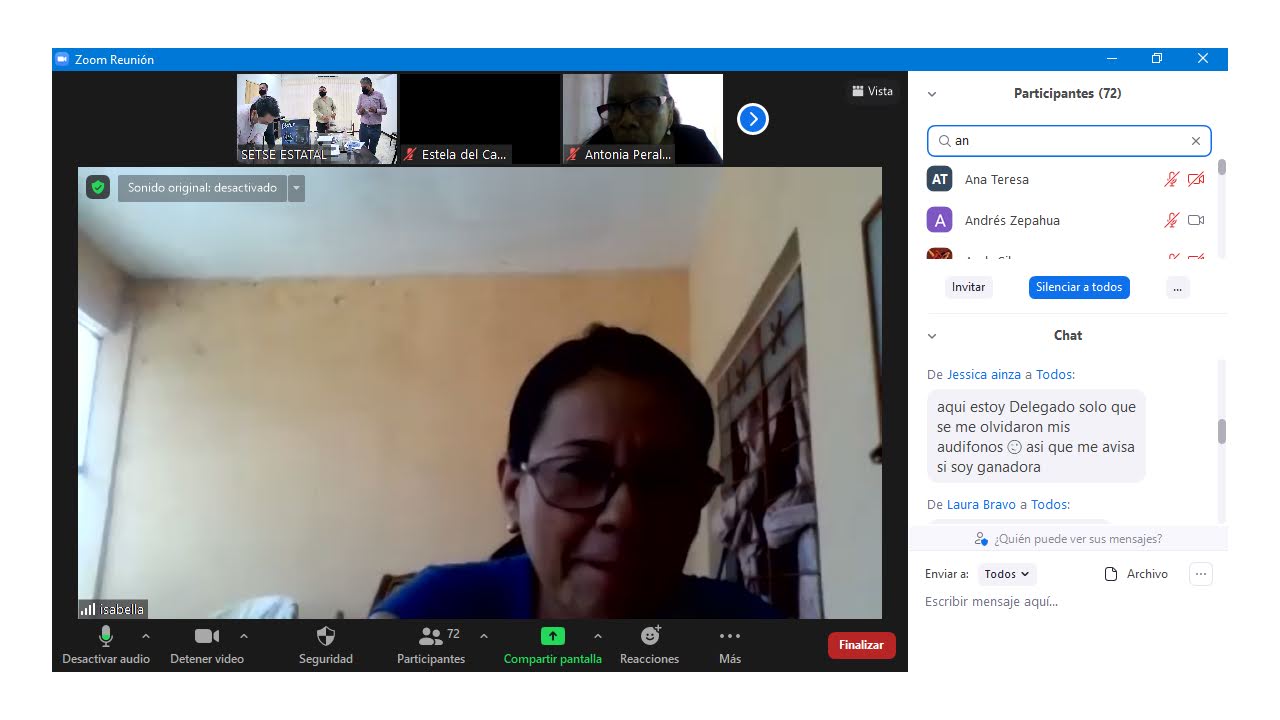Toggle Sonido original: desactivado button
The height and width of the screenshot is (720, 1280).
202,188
